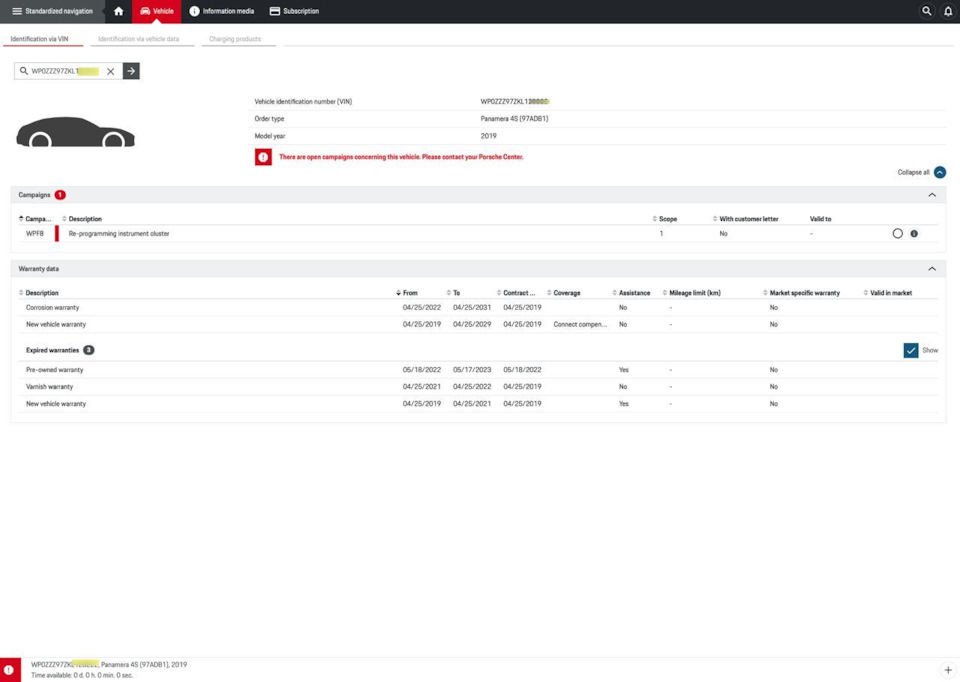
Task: Sort warranty by Mileage limit (km) column
Action: coord(691,293)
